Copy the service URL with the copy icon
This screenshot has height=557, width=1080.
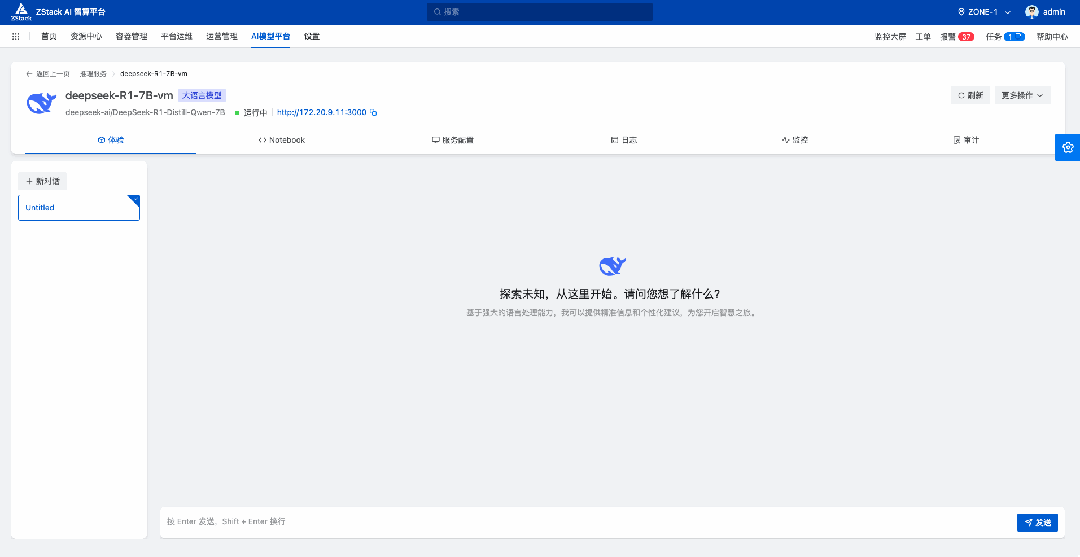click(x=374, y=112)
